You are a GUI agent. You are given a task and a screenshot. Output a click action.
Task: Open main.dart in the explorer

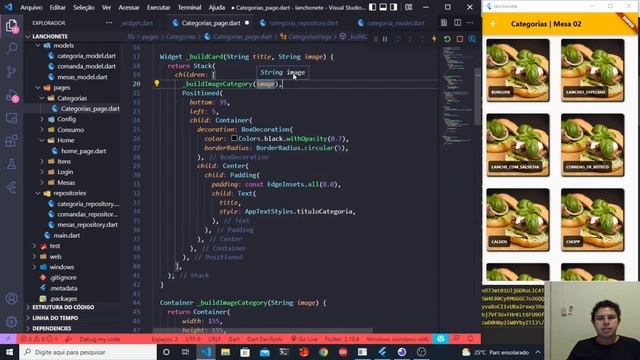[x=67, y=236]
